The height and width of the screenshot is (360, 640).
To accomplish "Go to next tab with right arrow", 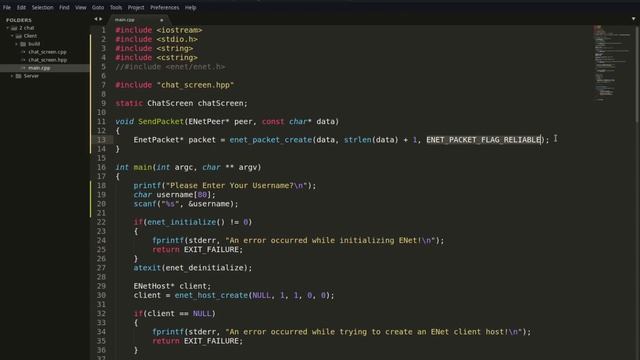I will click(101, 19).
